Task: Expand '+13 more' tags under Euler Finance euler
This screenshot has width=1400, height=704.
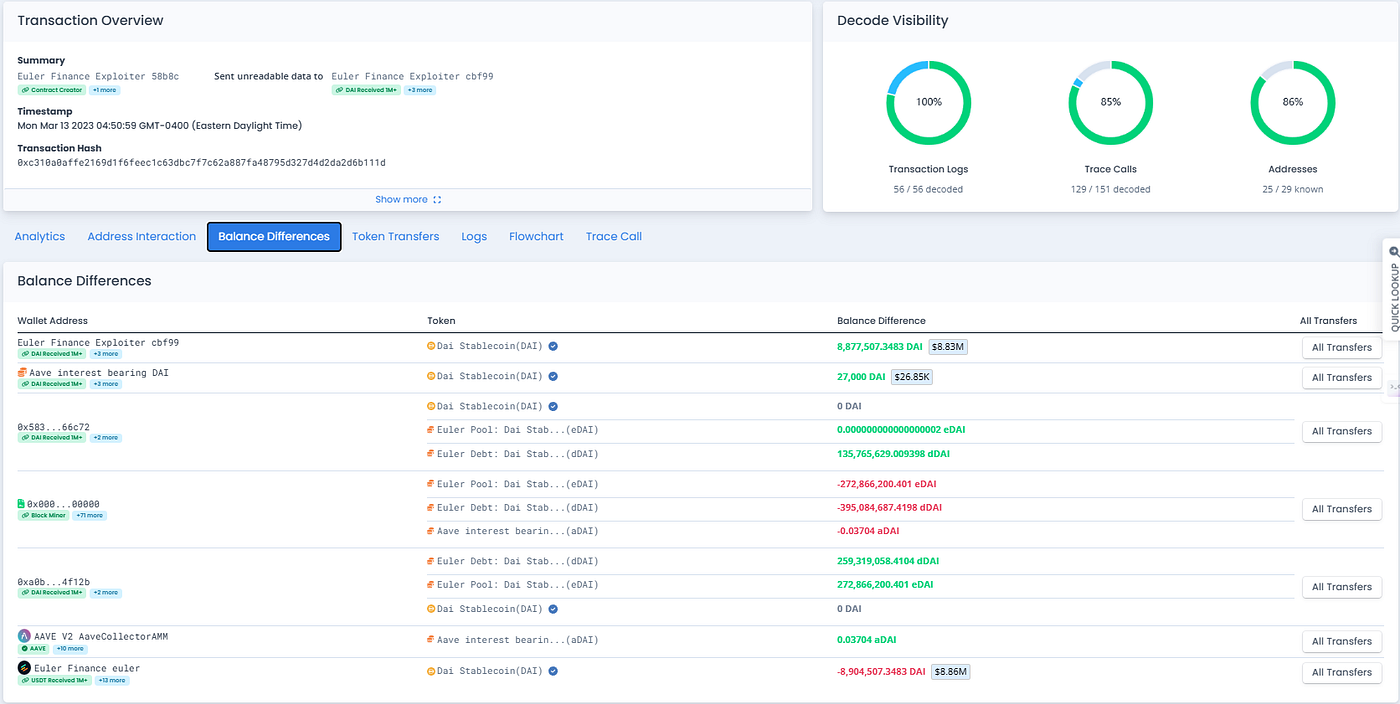Action: 112,680
